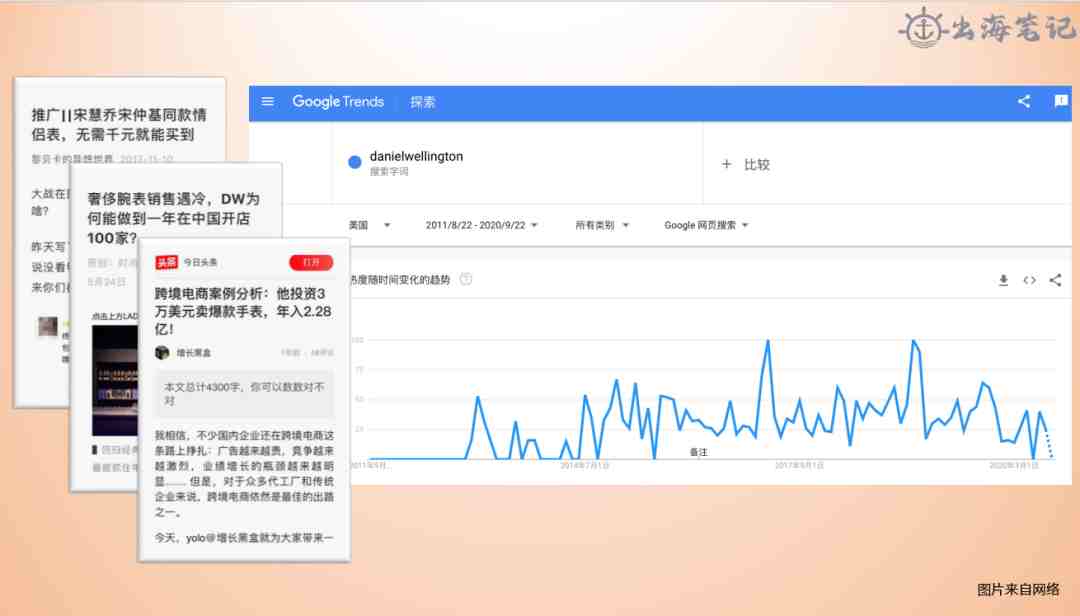Click the Google Trends logo

tap(338, 102)
